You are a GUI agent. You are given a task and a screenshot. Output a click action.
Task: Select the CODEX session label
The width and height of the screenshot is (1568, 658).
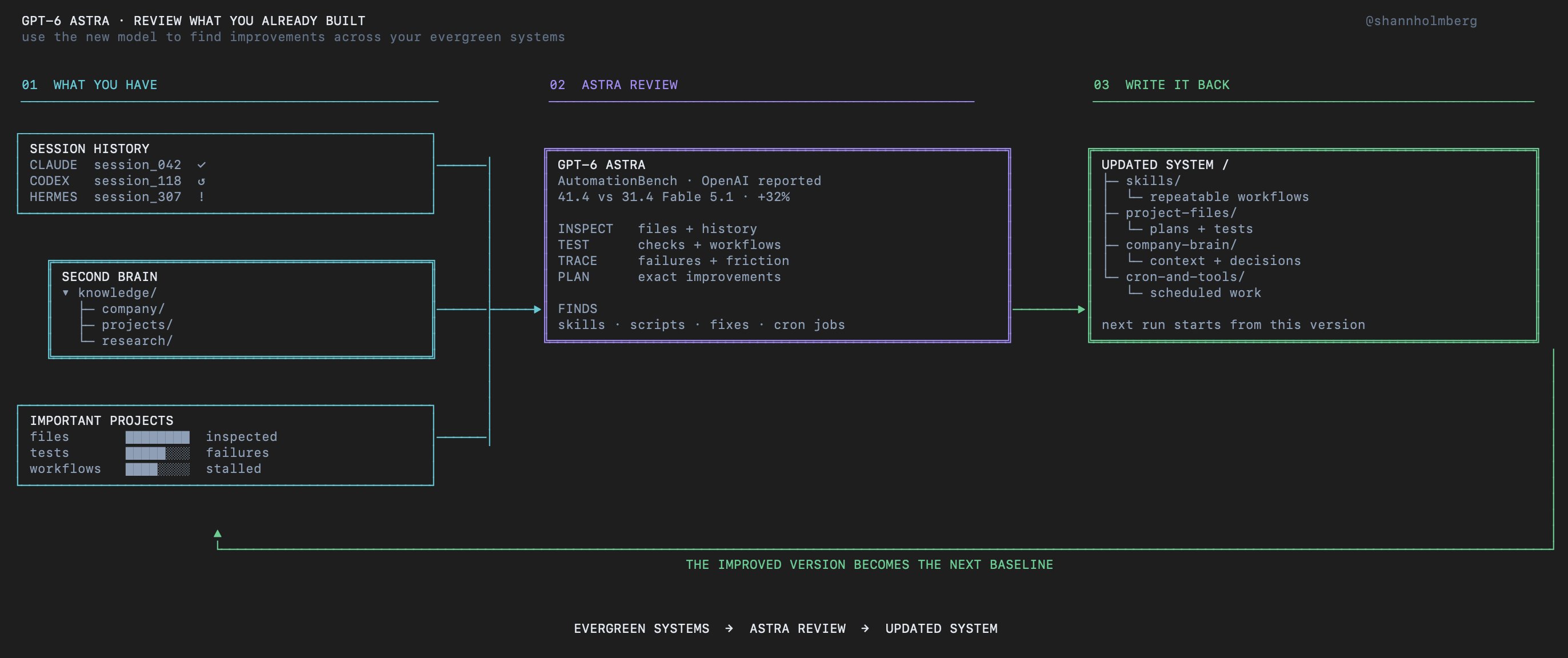point(49,181)
